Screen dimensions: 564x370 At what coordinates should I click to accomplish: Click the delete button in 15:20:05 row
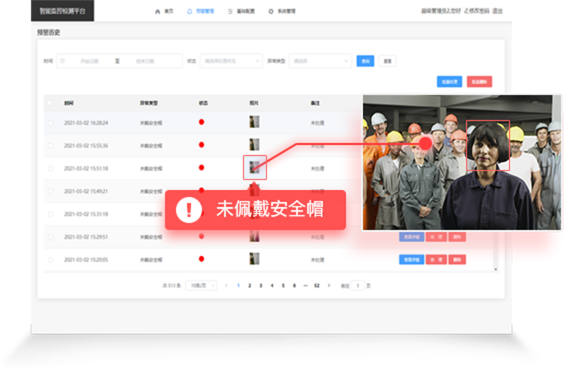[x=457, y=260]
